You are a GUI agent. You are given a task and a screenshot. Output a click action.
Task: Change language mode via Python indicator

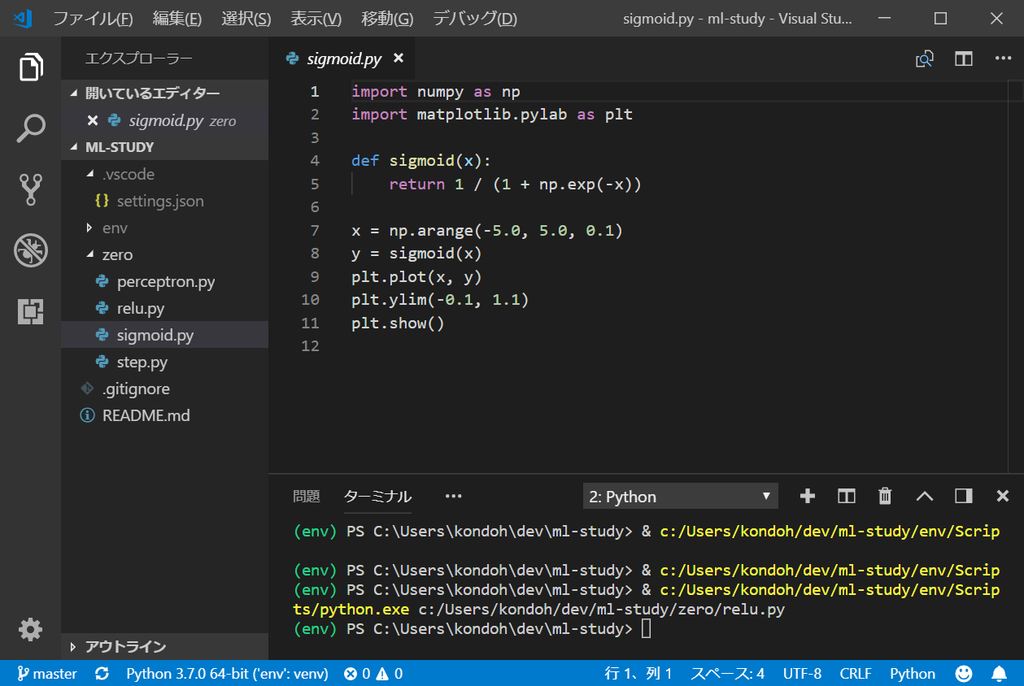click(x=912, y=674)
